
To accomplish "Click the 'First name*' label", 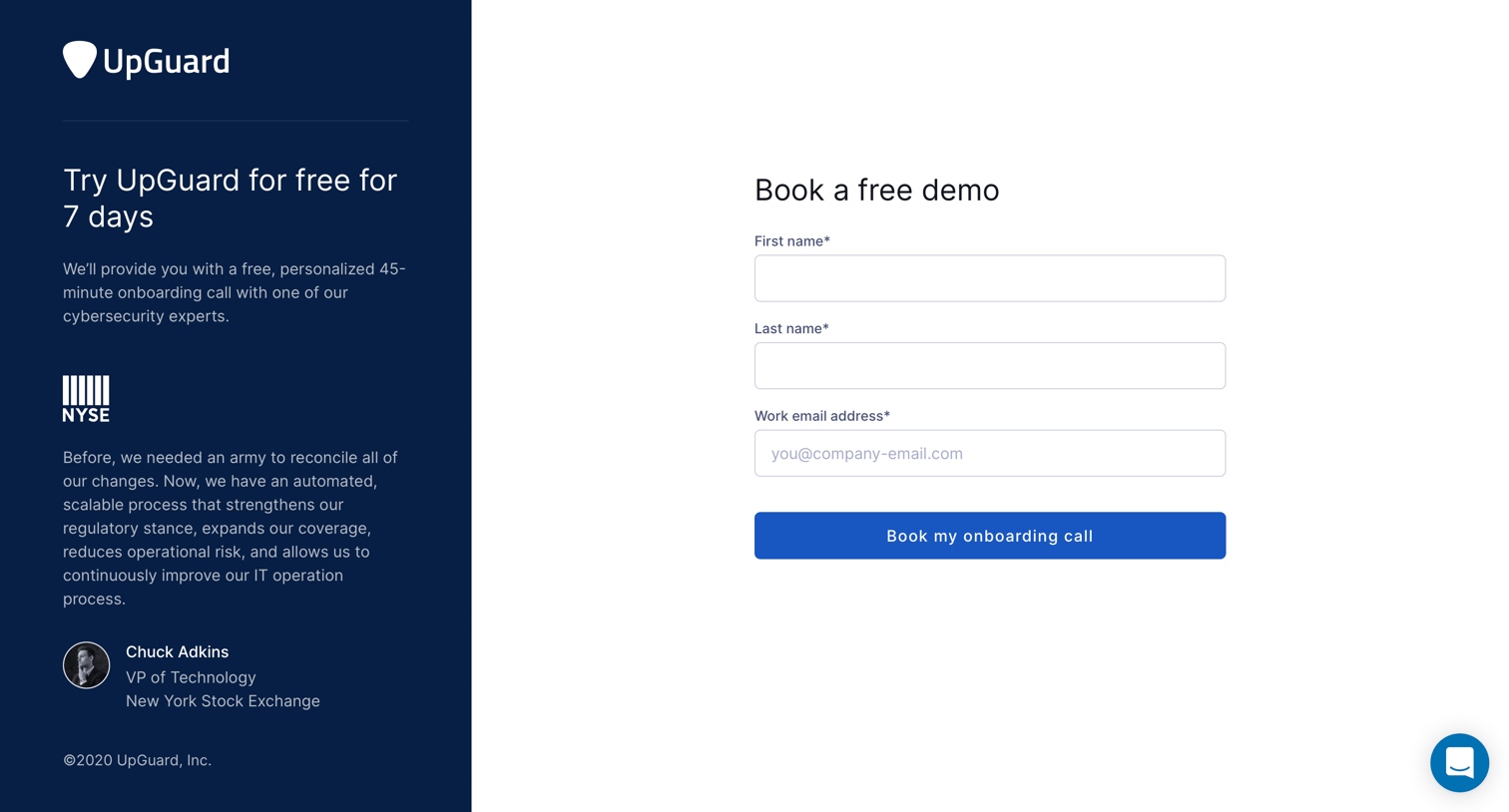I will coord(792,241).
